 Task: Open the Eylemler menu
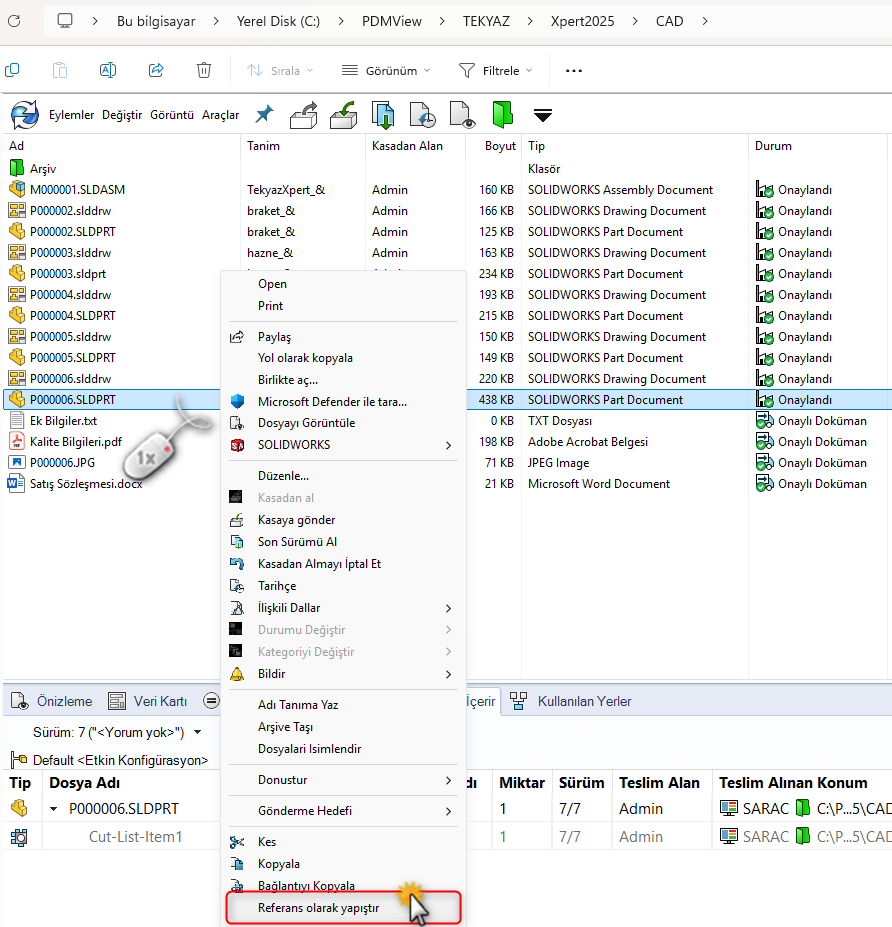pos(71,115)
